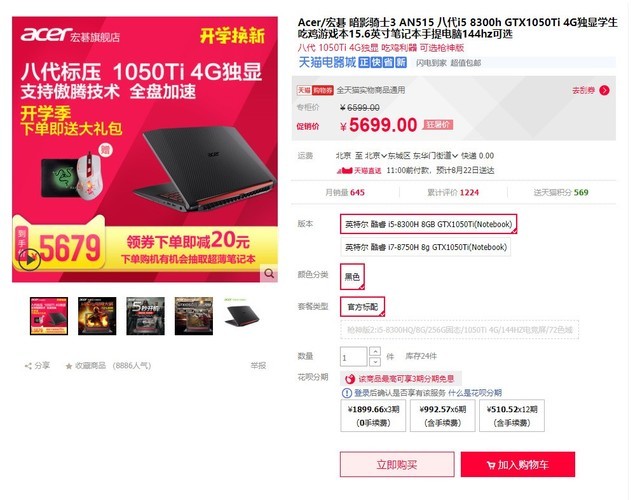Choose the 黑色 color option
This screenshot has height=500, width=640.
click(352, 277)
